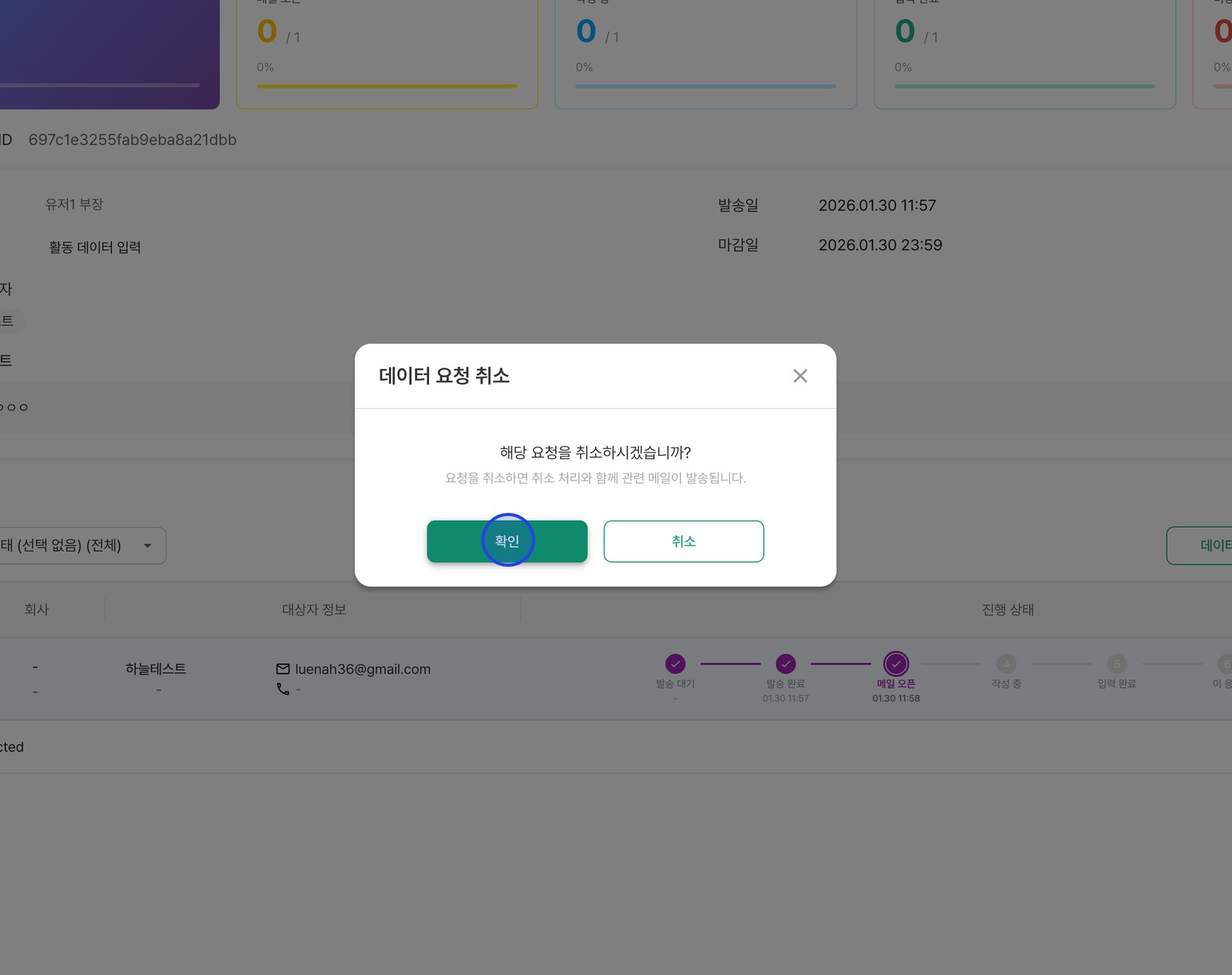Image resolution: width=1232 pixels, height=975 pixels.
Task: Click the green-outlined 데이터 button on the right
Action: (1200, 545)
